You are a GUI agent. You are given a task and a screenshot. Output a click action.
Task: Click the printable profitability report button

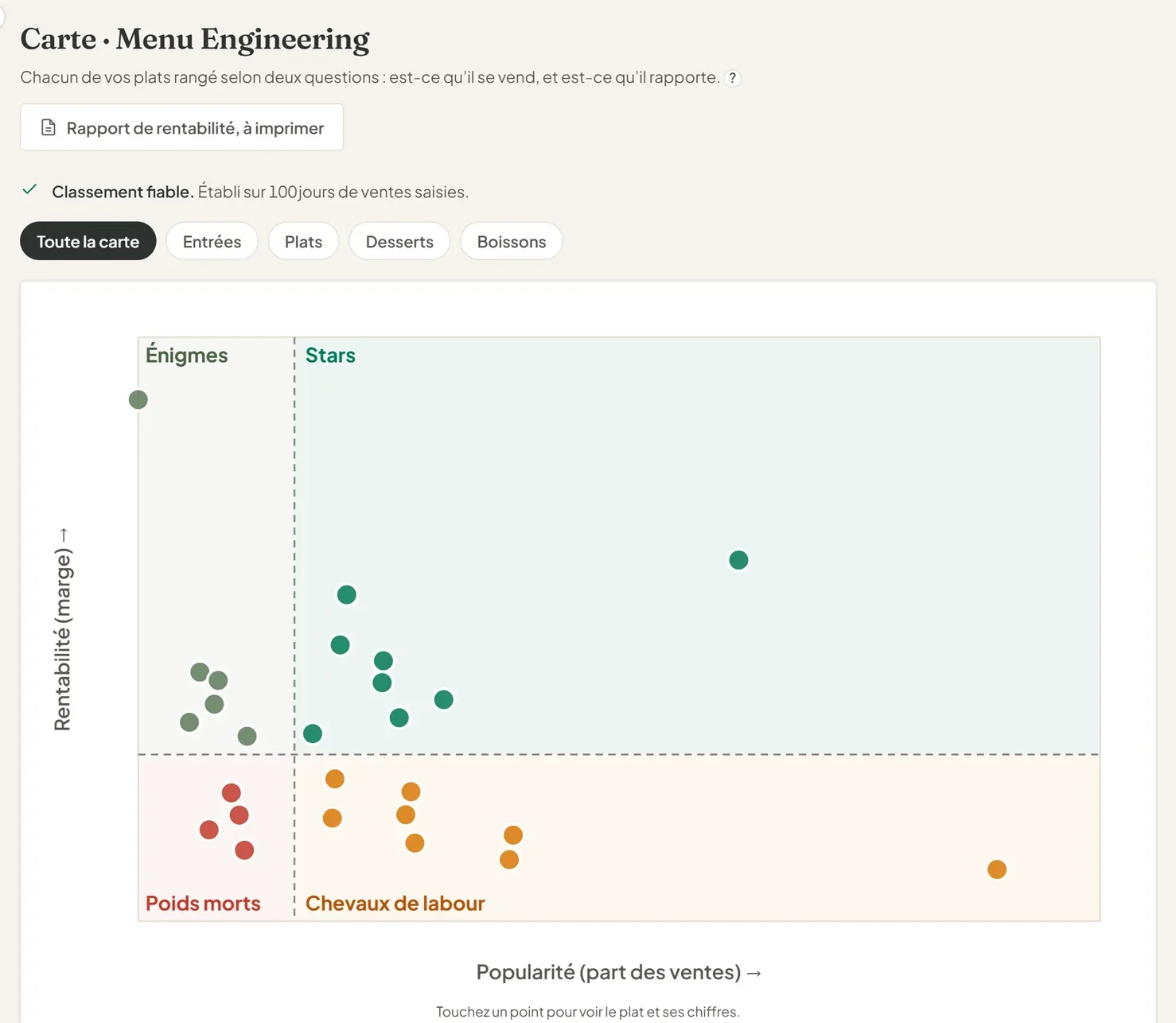coord(181,127)
